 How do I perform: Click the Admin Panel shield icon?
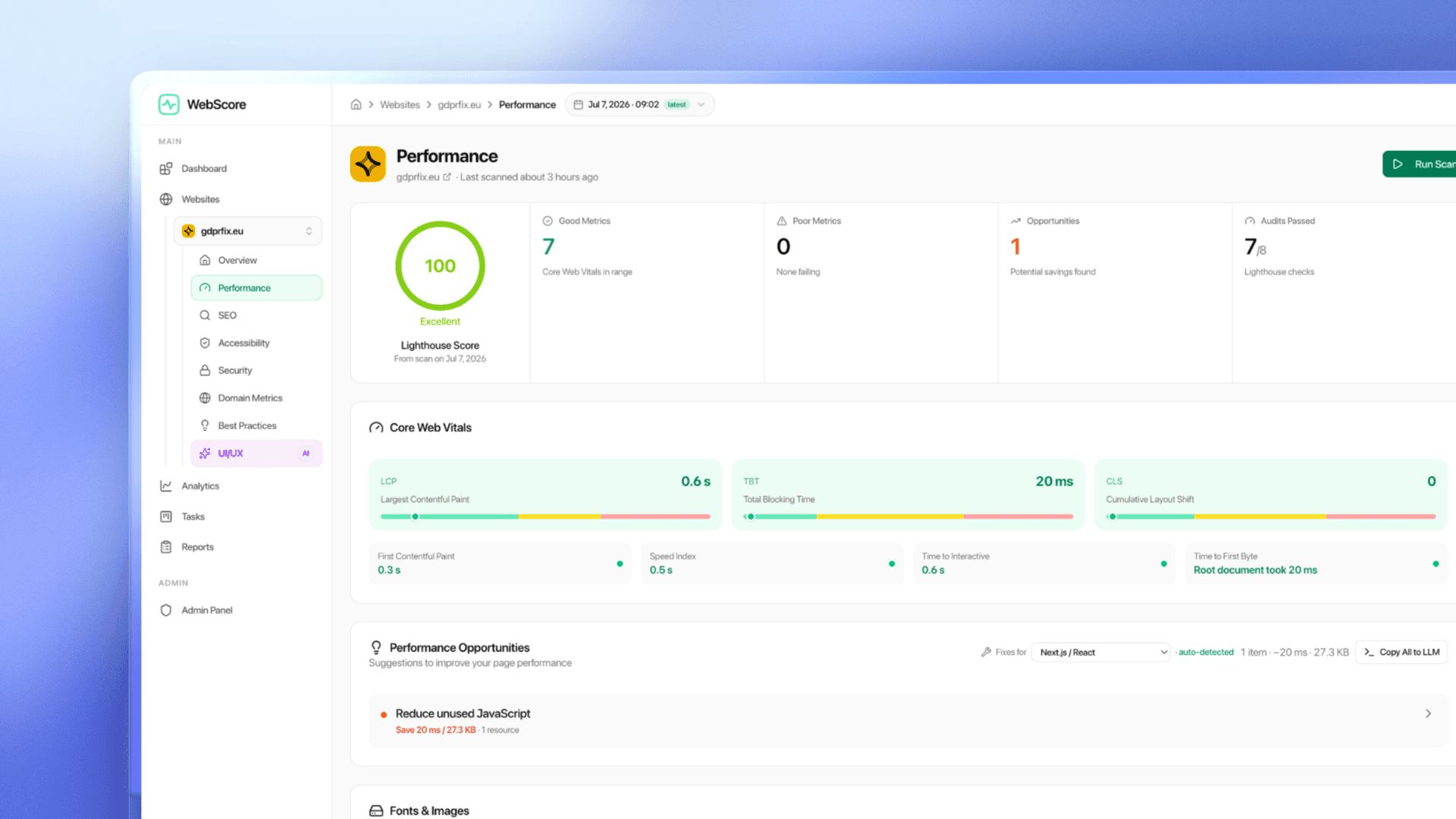coord(166,610)
